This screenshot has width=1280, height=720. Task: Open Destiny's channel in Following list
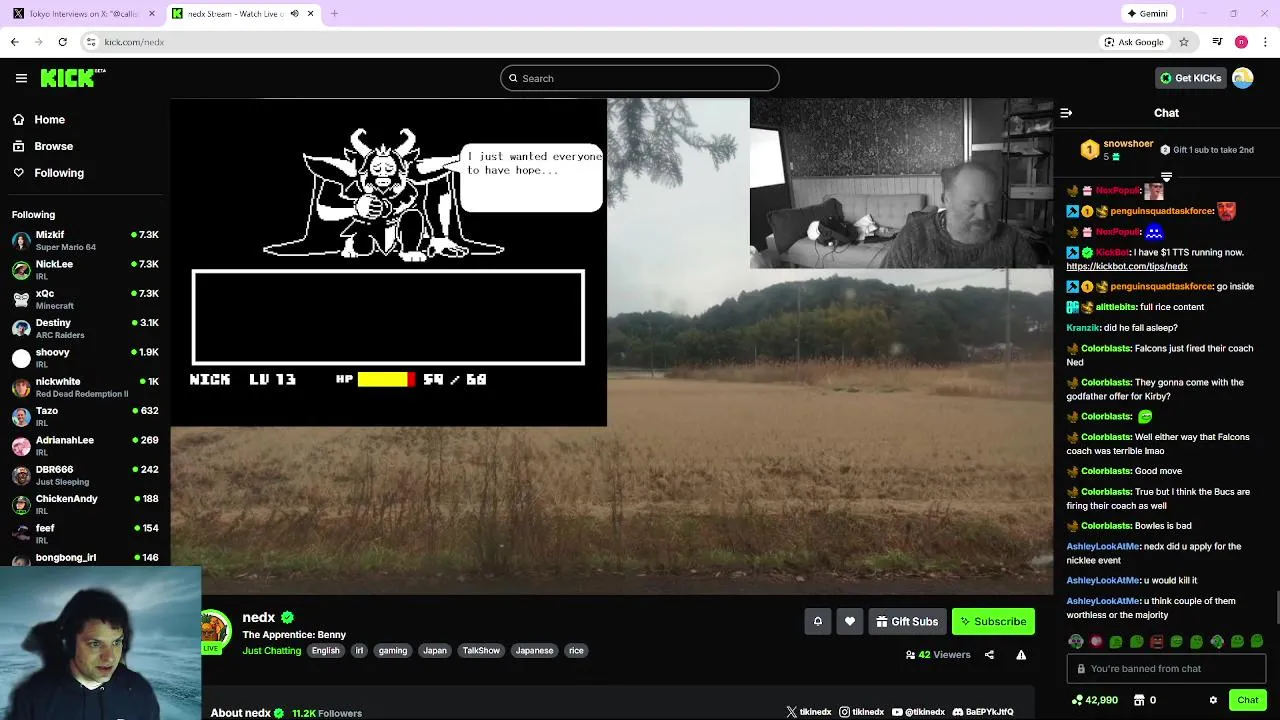[x=85, y=328]
